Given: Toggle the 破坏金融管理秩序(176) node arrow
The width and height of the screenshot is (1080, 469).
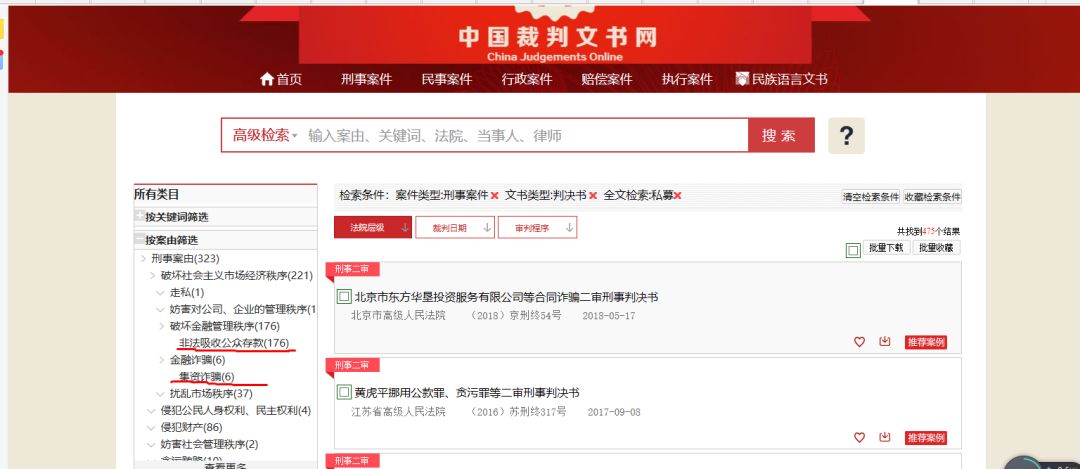Looking at the screenshot, I should (162, 326).
